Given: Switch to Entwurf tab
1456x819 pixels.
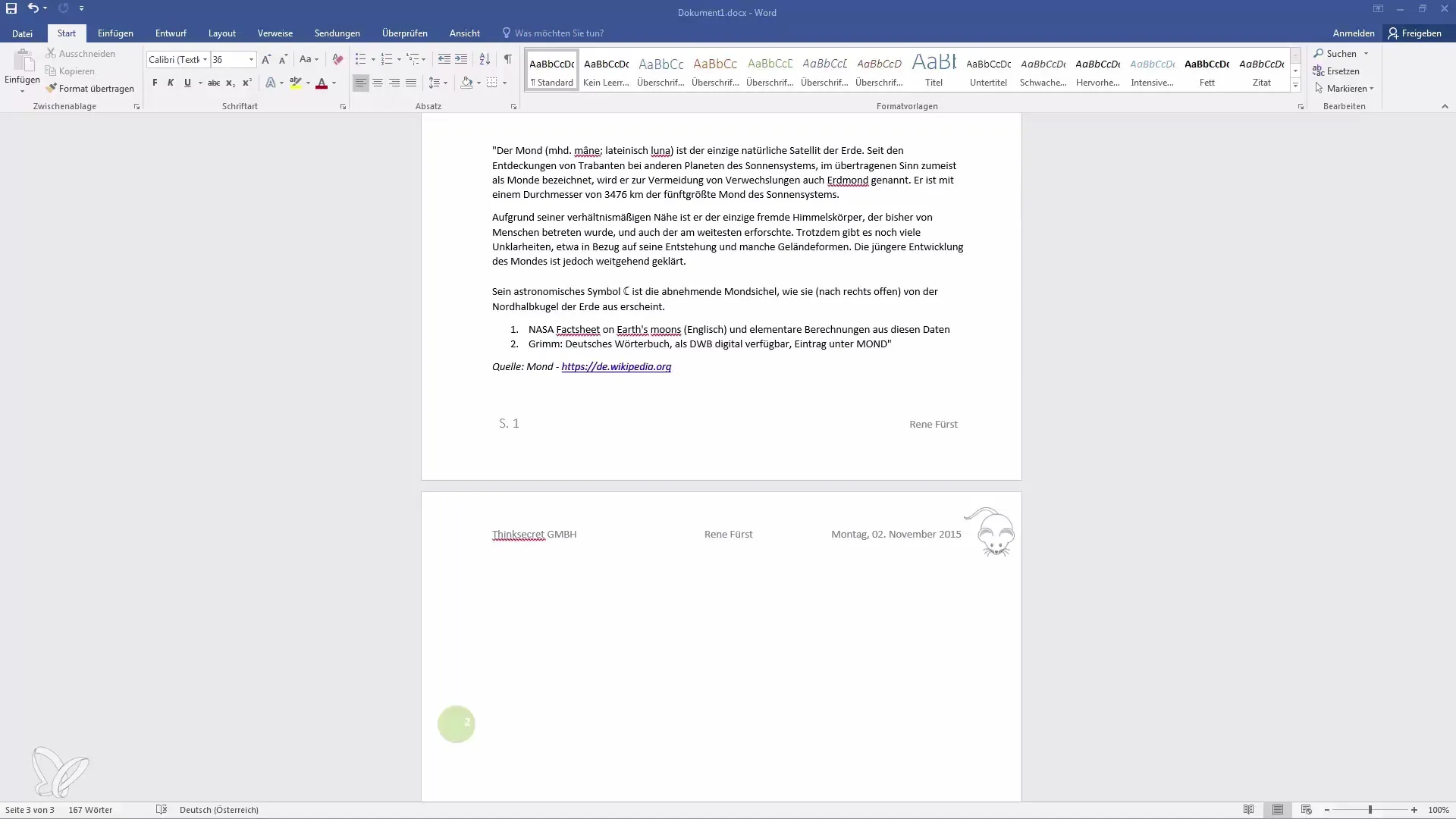Looking at the screenshot, I should pyautogui.click(x=171, y=33).
